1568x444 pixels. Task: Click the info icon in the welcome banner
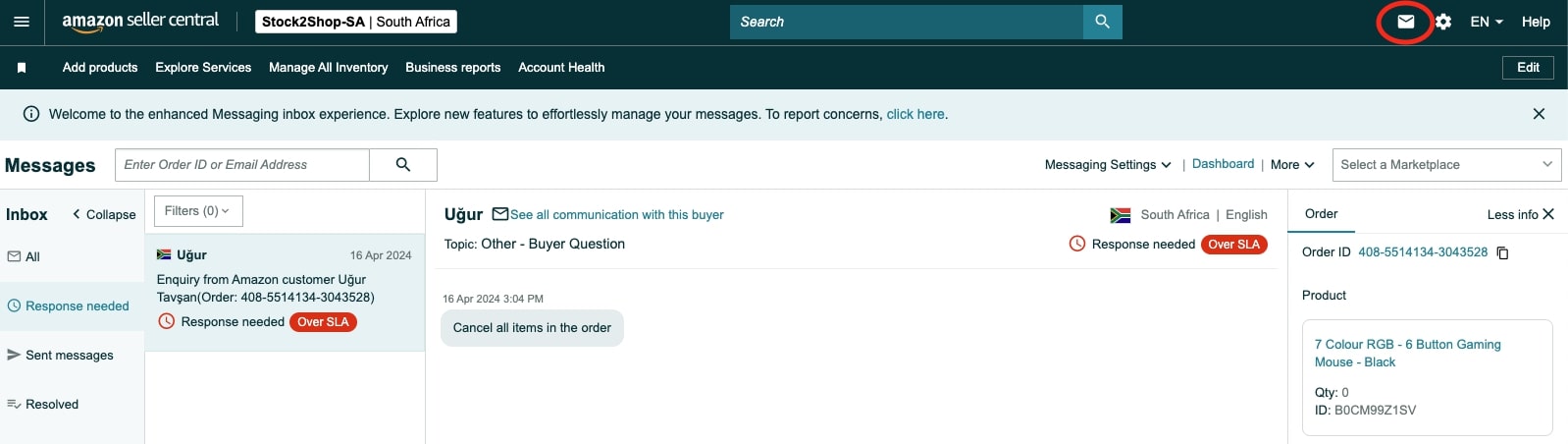click(31, 114)
